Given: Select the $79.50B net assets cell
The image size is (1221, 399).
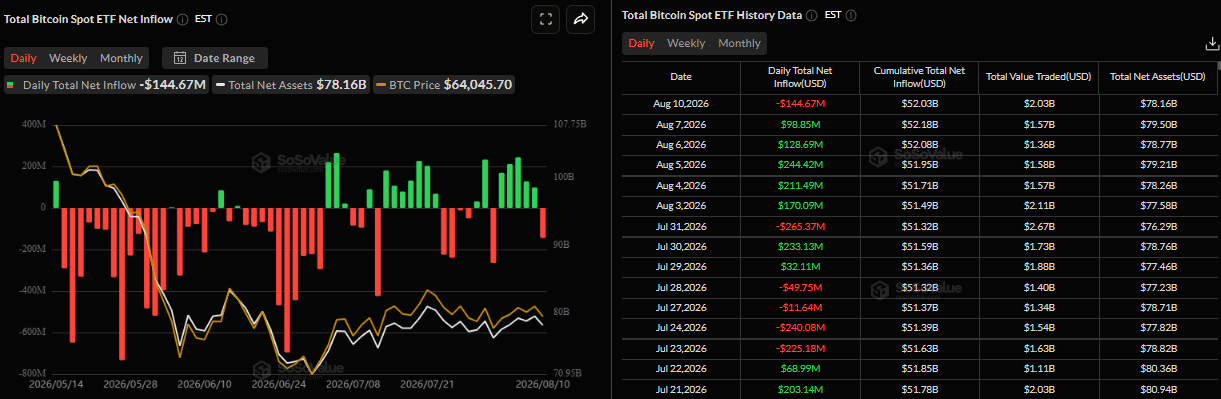Looking at the screenshot, I should 1158,125.
